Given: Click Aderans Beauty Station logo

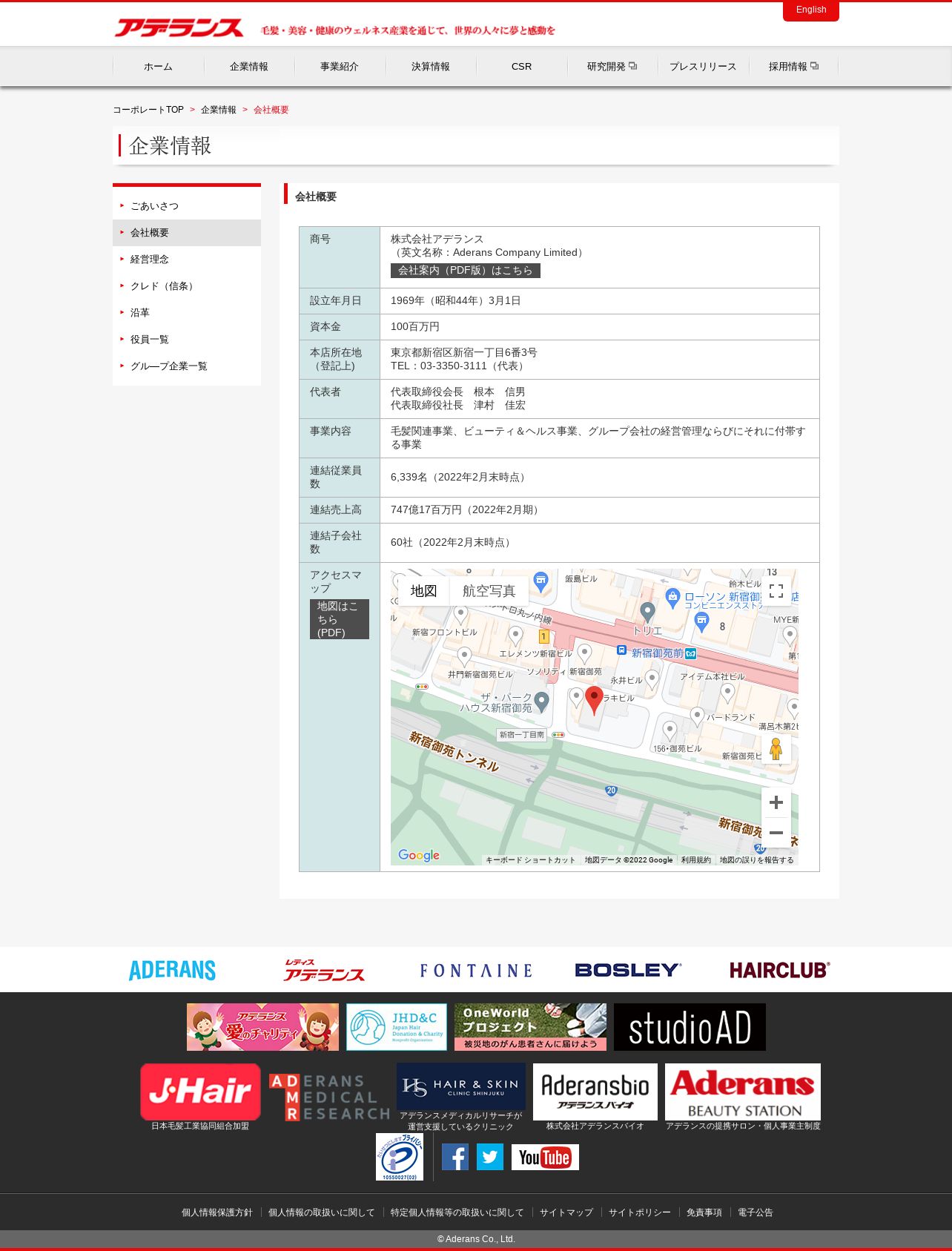Looking at the screenshot, I should pos(743,1092).
